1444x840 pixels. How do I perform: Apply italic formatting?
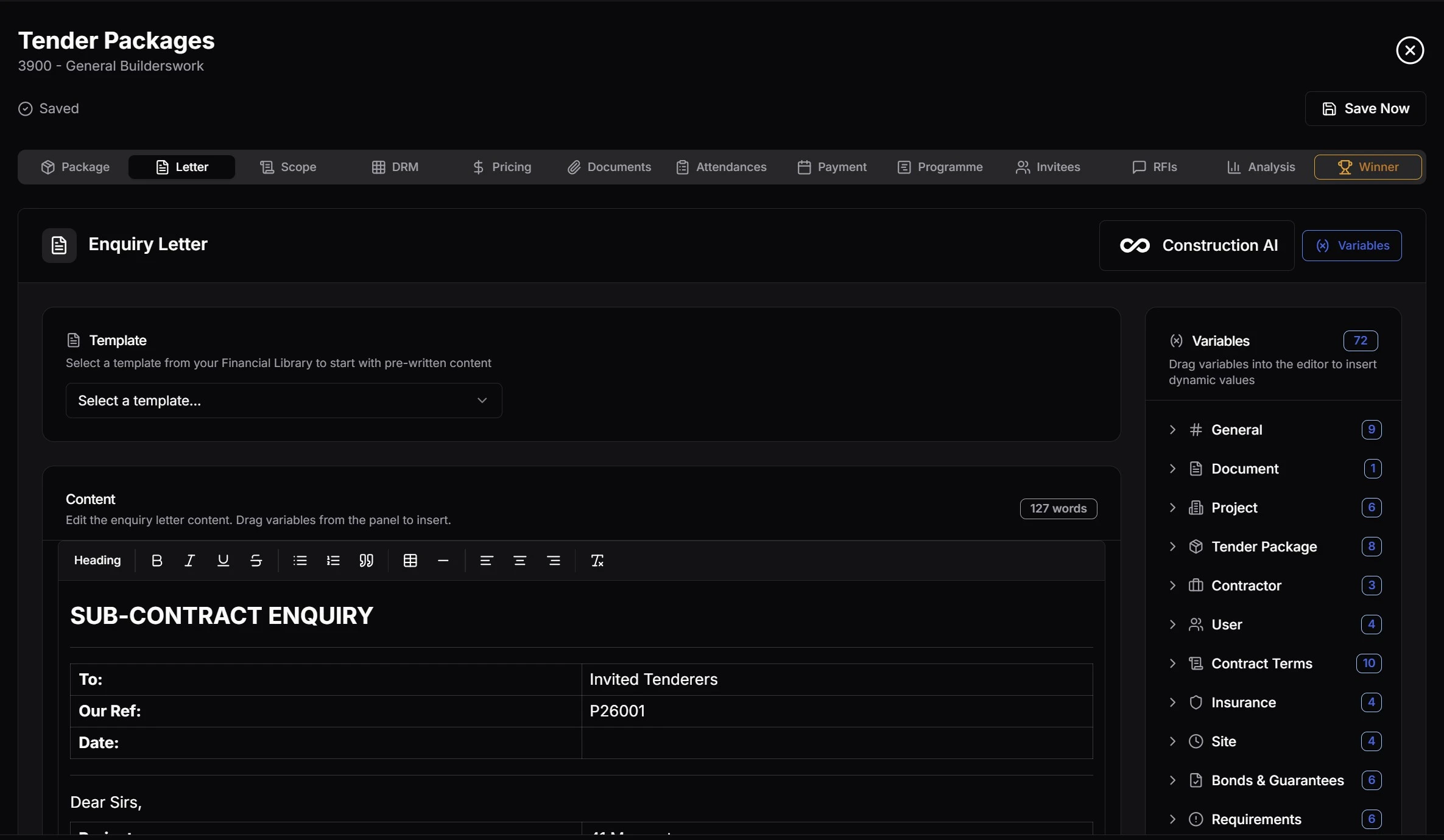click(x=189, y=561)
